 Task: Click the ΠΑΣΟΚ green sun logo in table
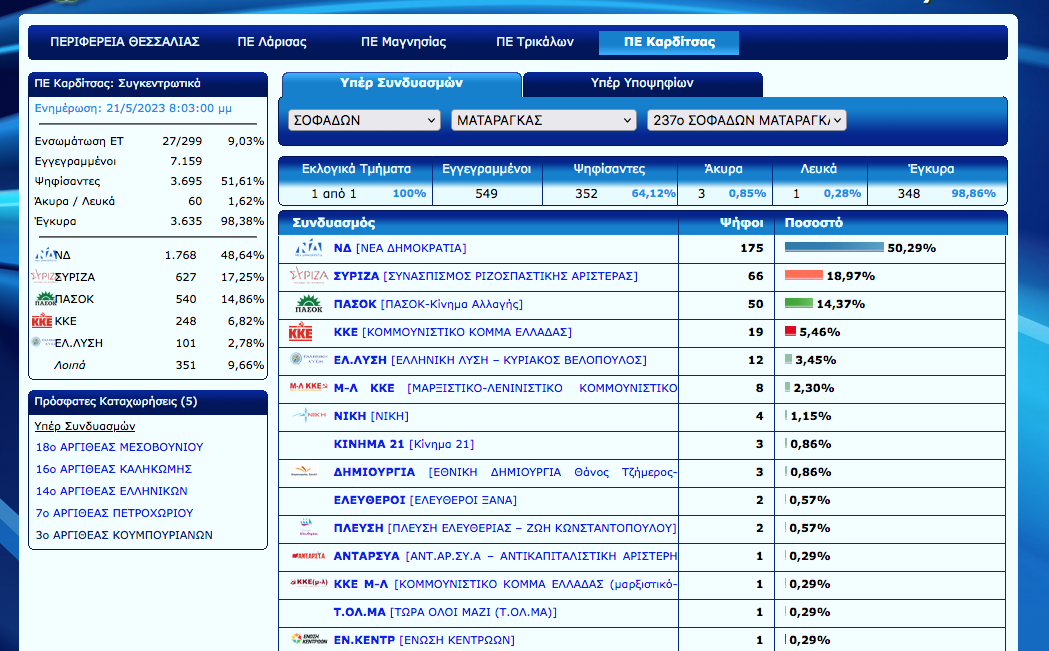click(x=307, y=304)
